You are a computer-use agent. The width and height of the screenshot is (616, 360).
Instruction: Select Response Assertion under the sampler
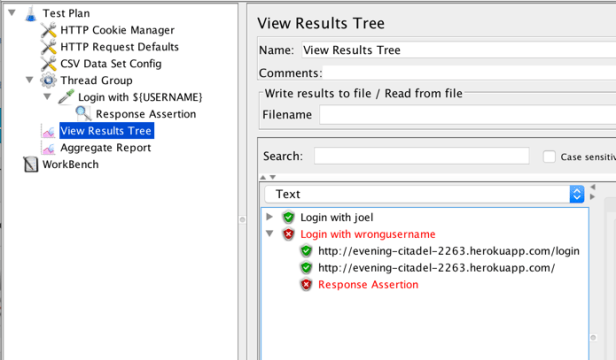[x=146, y=114]
